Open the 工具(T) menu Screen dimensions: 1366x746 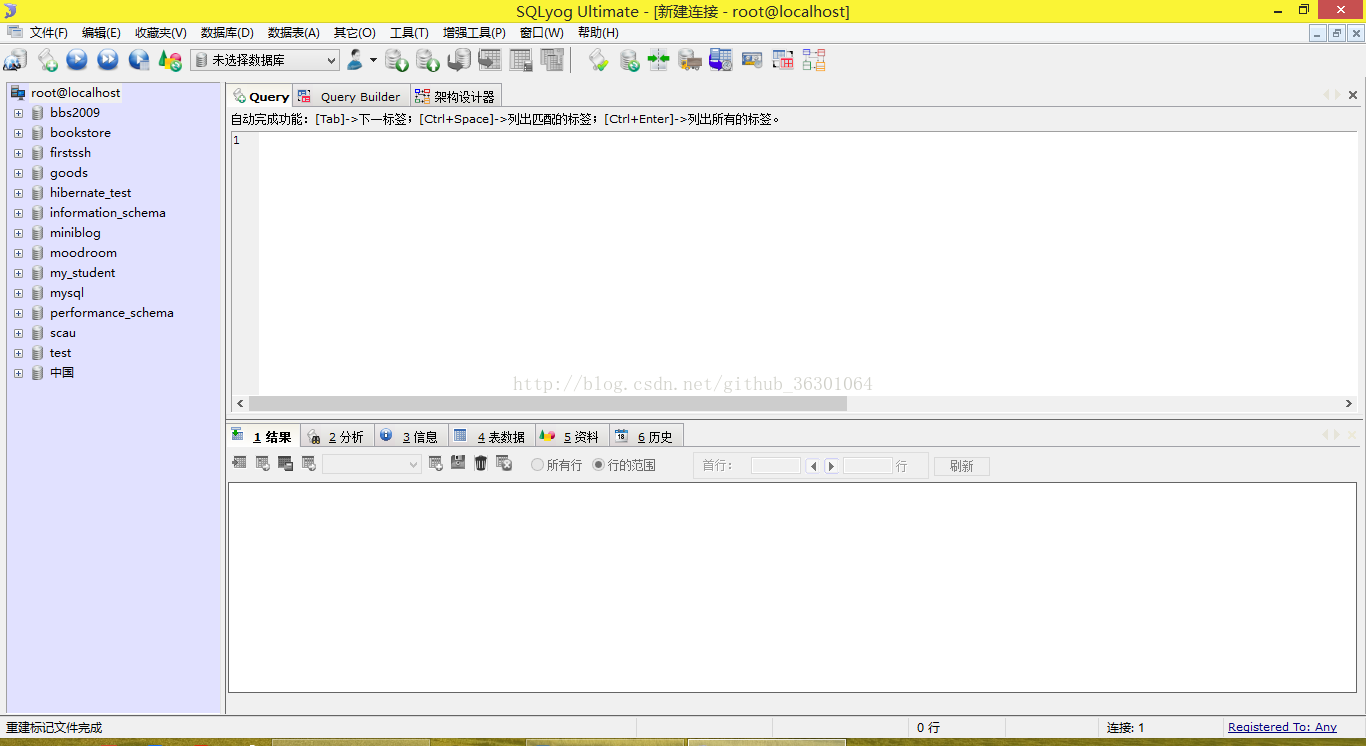(409, 33)
